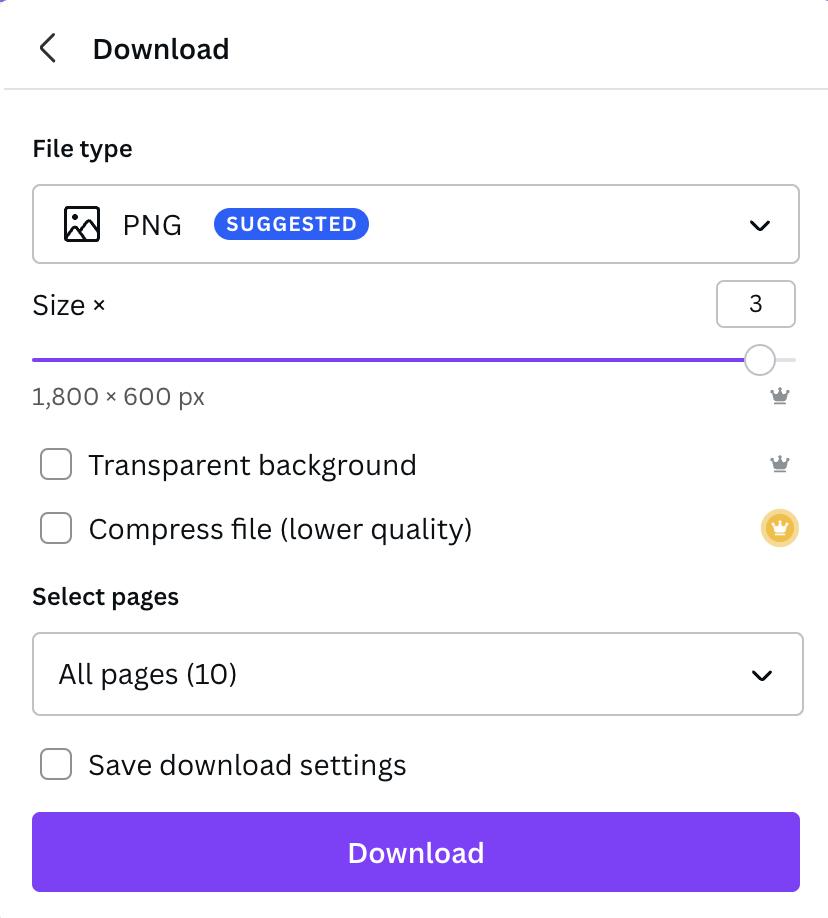Click the blue SUGGESTED badge
This screenshot has height=918, width=828.
[x=291, y=224]
